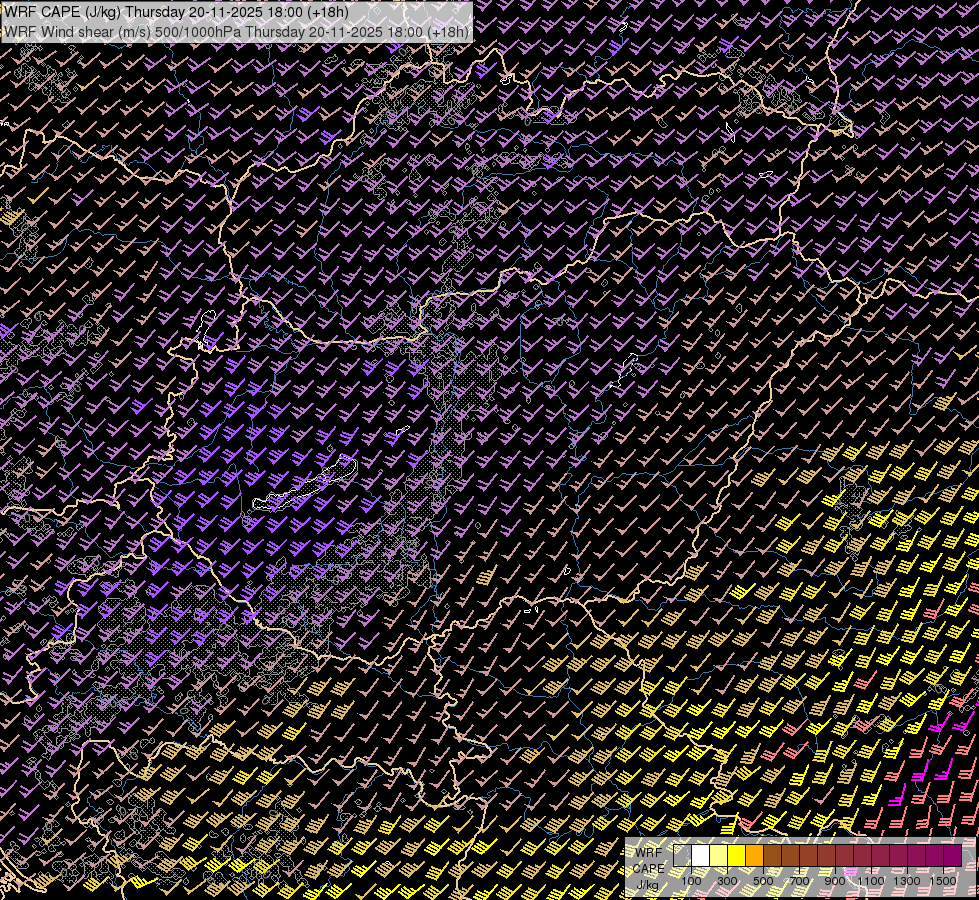Select the bright yellow CAPE legend swatch
The height and width of the screenshot is (900, 979).
tap(737, 855)
